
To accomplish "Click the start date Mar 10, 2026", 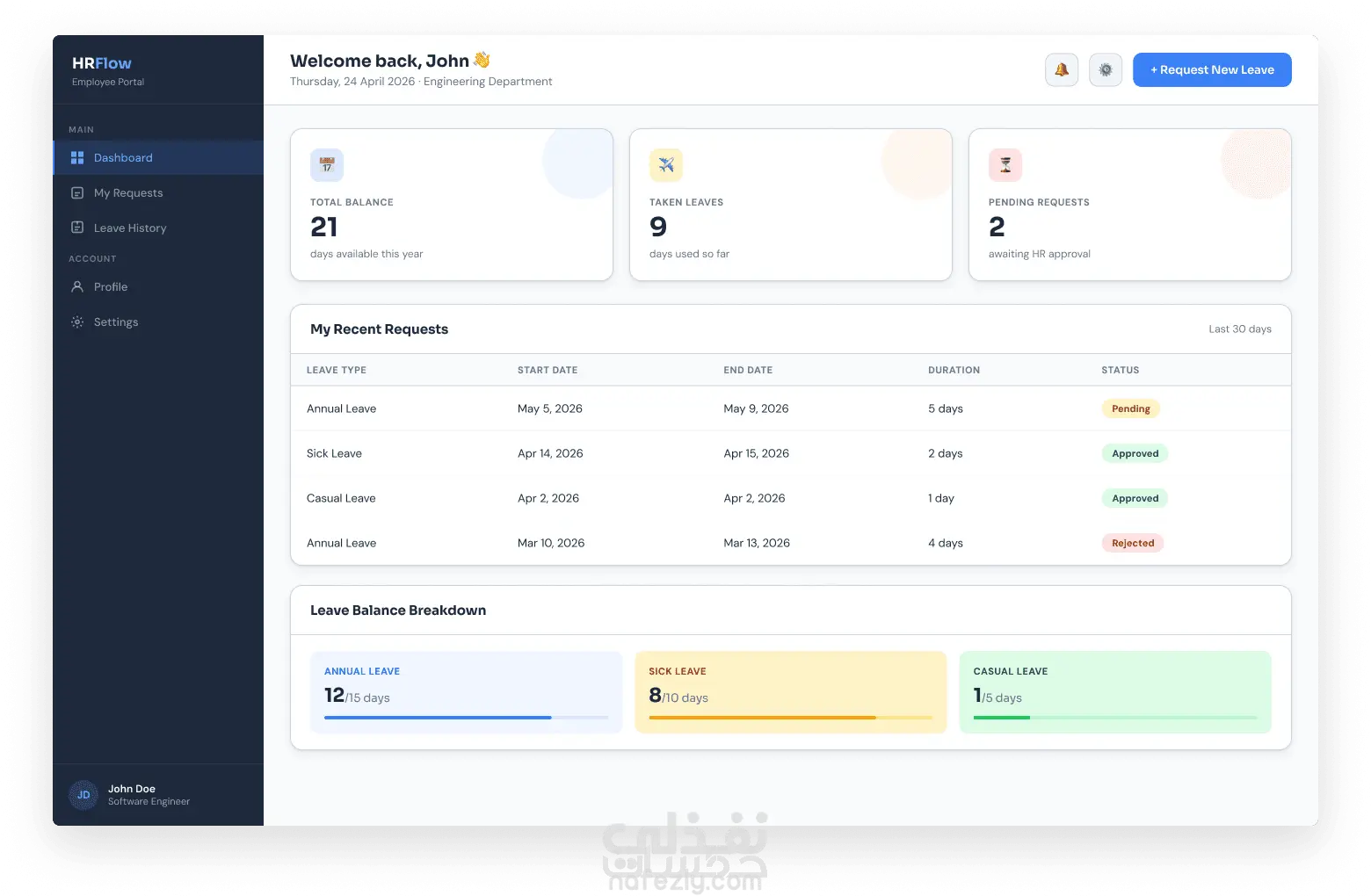I will pyautogui.click(x=551, y=543).
